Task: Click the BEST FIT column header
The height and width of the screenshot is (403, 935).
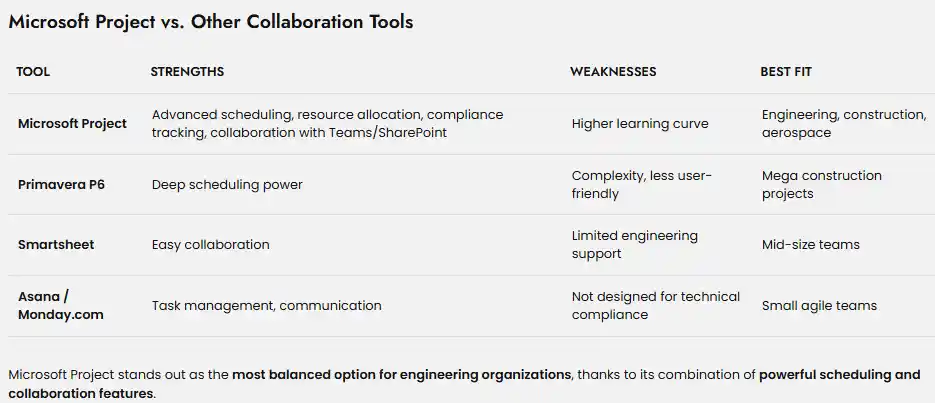Action: tap(786, 72)
